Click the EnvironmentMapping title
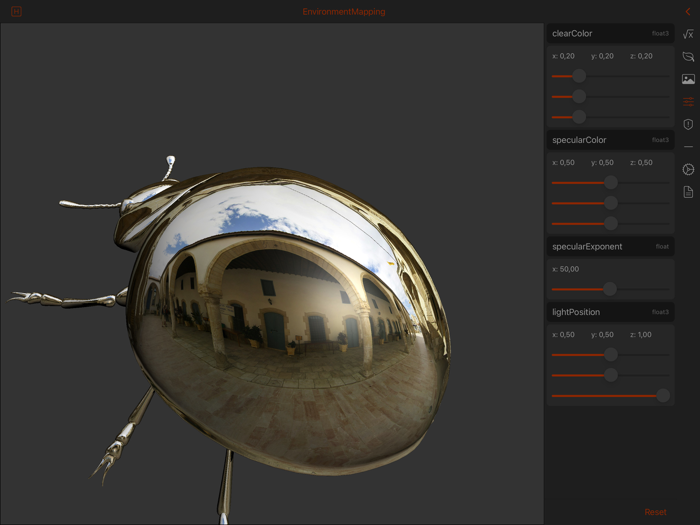Viewport: 700px width, 525px height. pos(344,12)
